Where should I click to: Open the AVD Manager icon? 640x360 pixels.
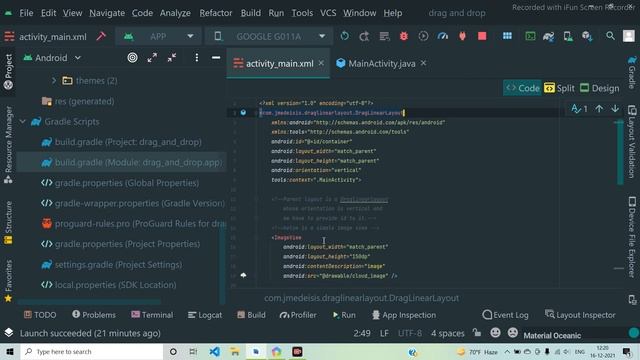pos(568,36)
